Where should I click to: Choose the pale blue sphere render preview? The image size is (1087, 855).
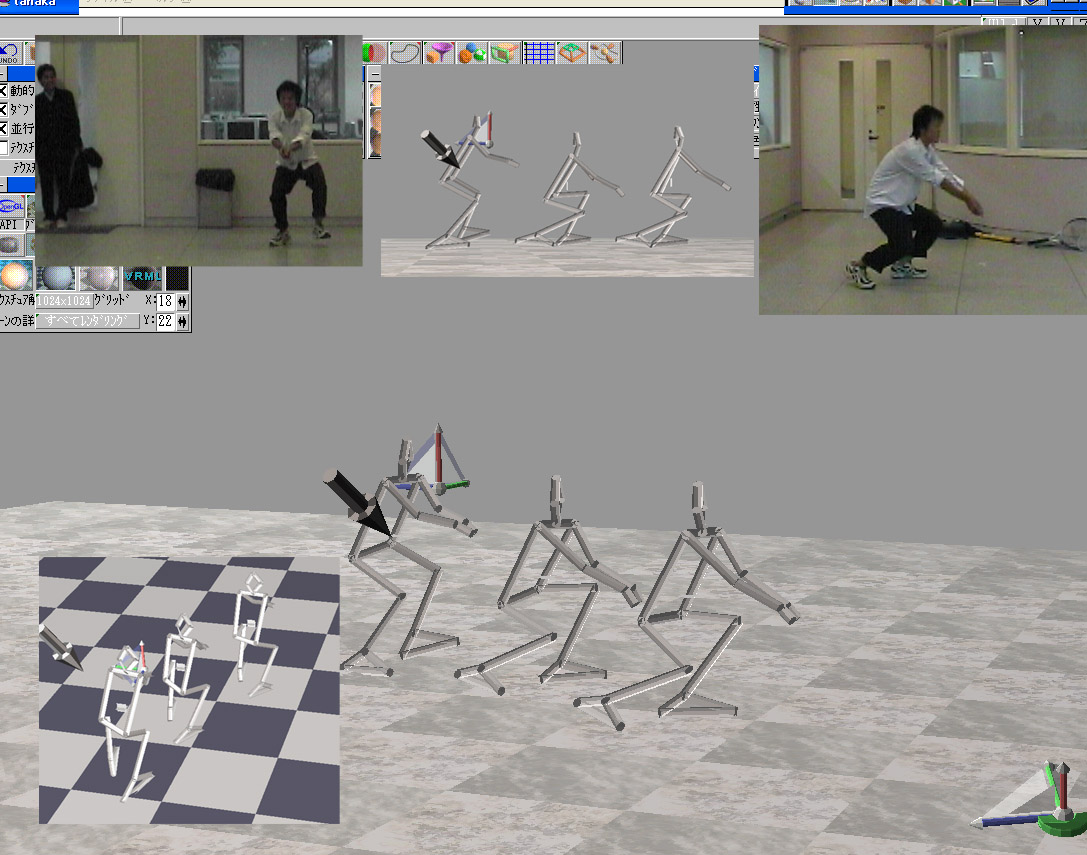pos(56,277)
